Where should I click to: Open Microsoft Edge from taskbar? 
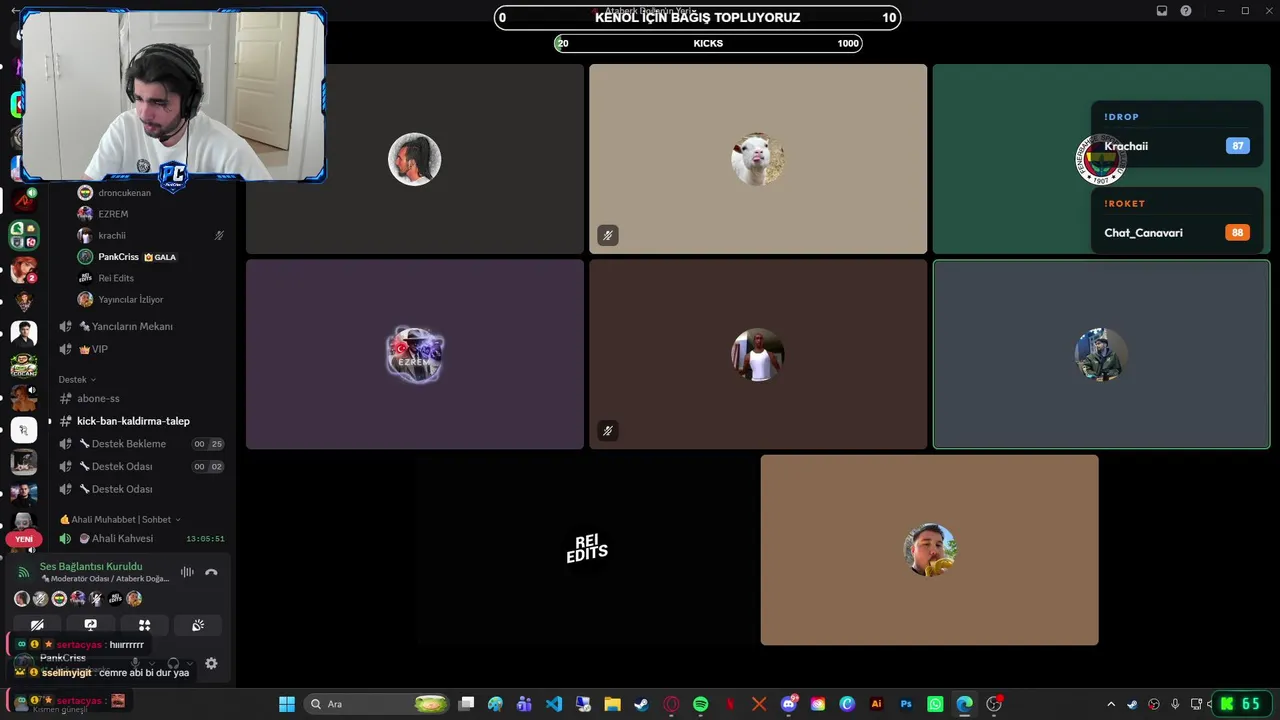964,704
